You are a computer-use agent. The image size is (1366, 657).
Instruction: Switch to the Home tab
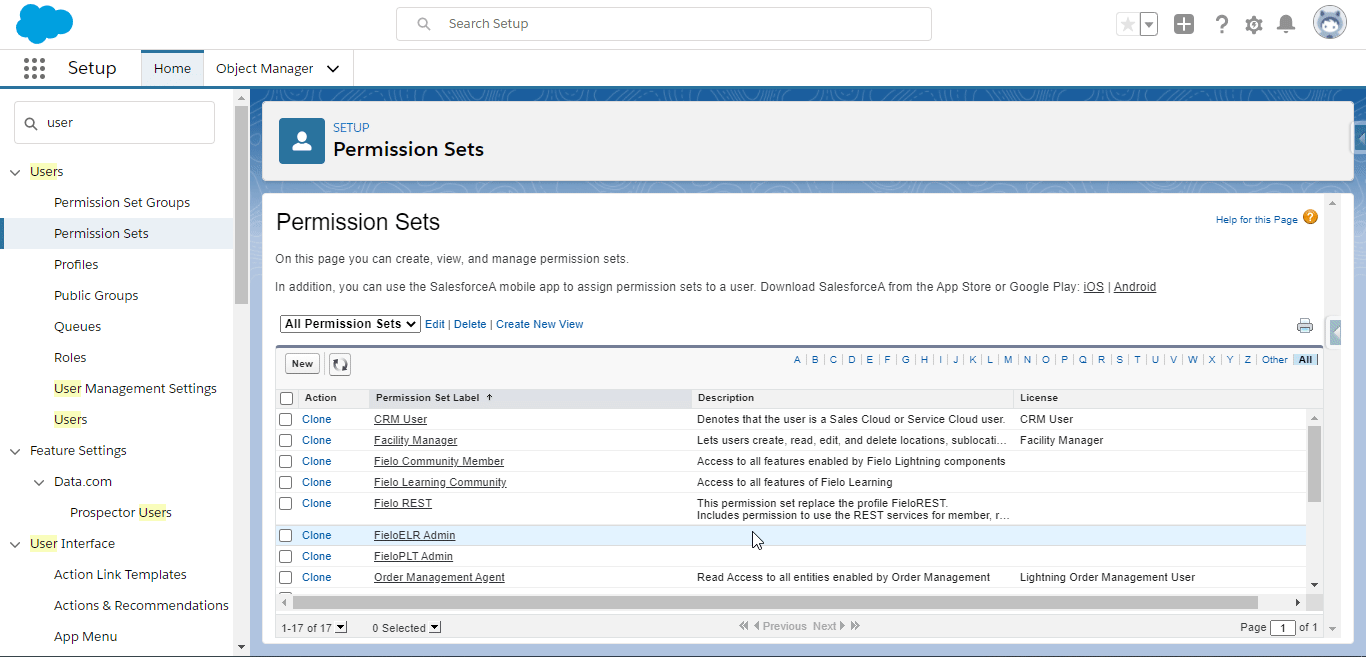172,69
